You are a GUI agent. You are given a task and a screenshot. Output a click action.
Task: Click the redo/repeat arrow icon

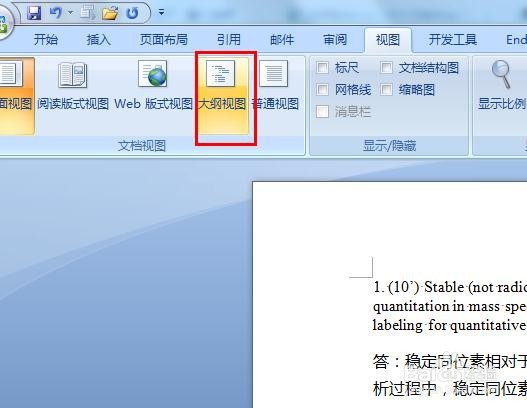(x=132, y=13)
